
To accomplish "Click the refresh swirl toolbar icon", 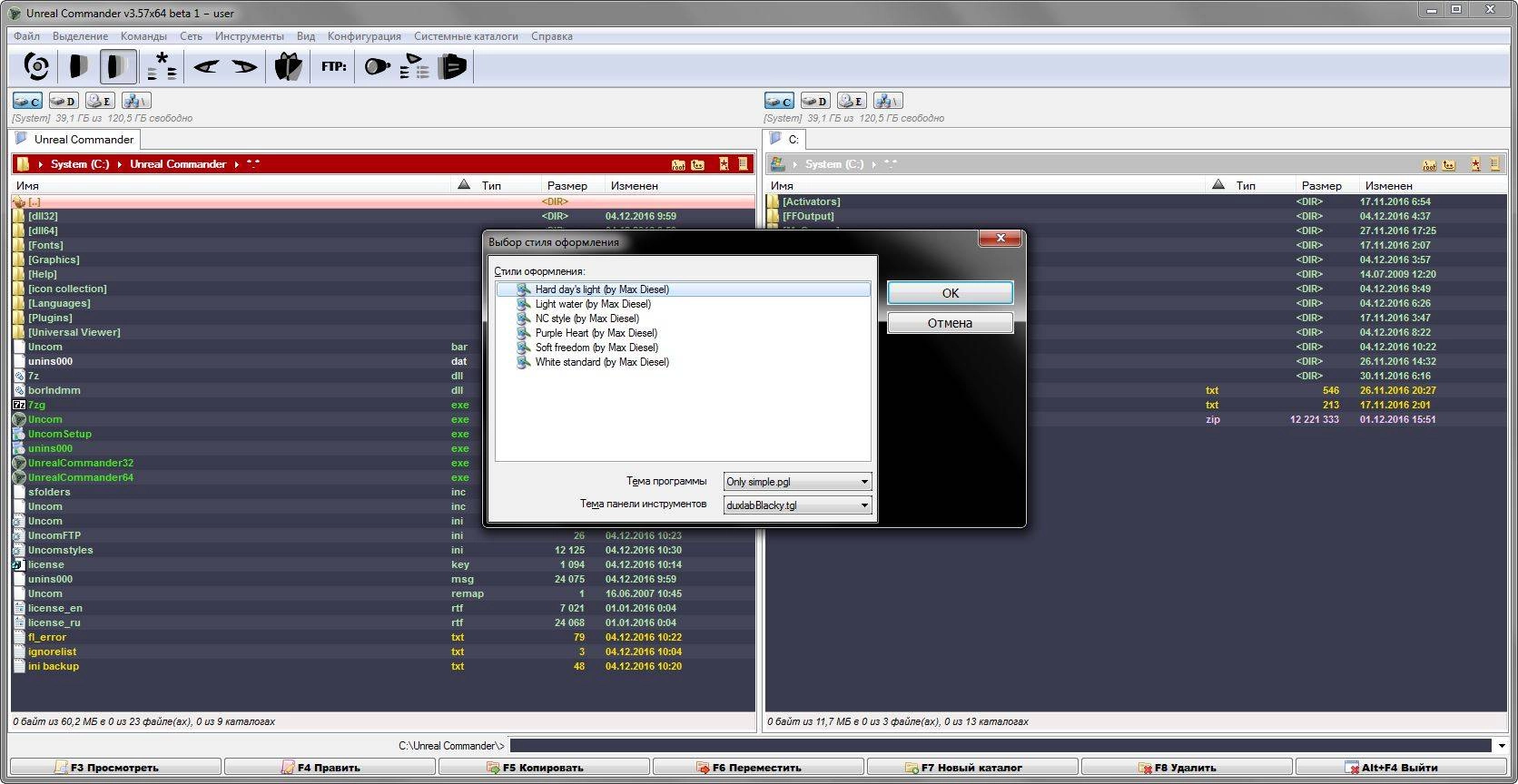I will (x=36, y=66).
